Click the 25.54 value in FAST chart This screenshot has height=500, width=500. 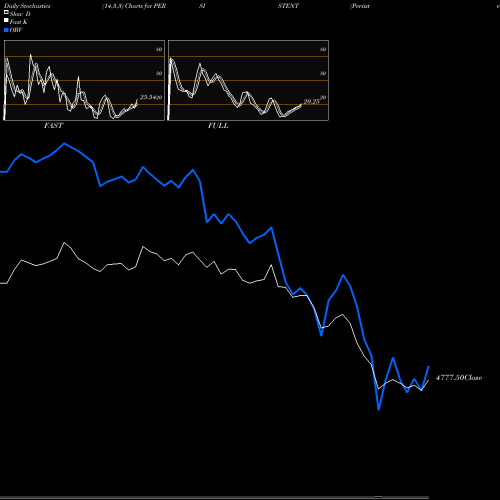click(x=148, y=97)
